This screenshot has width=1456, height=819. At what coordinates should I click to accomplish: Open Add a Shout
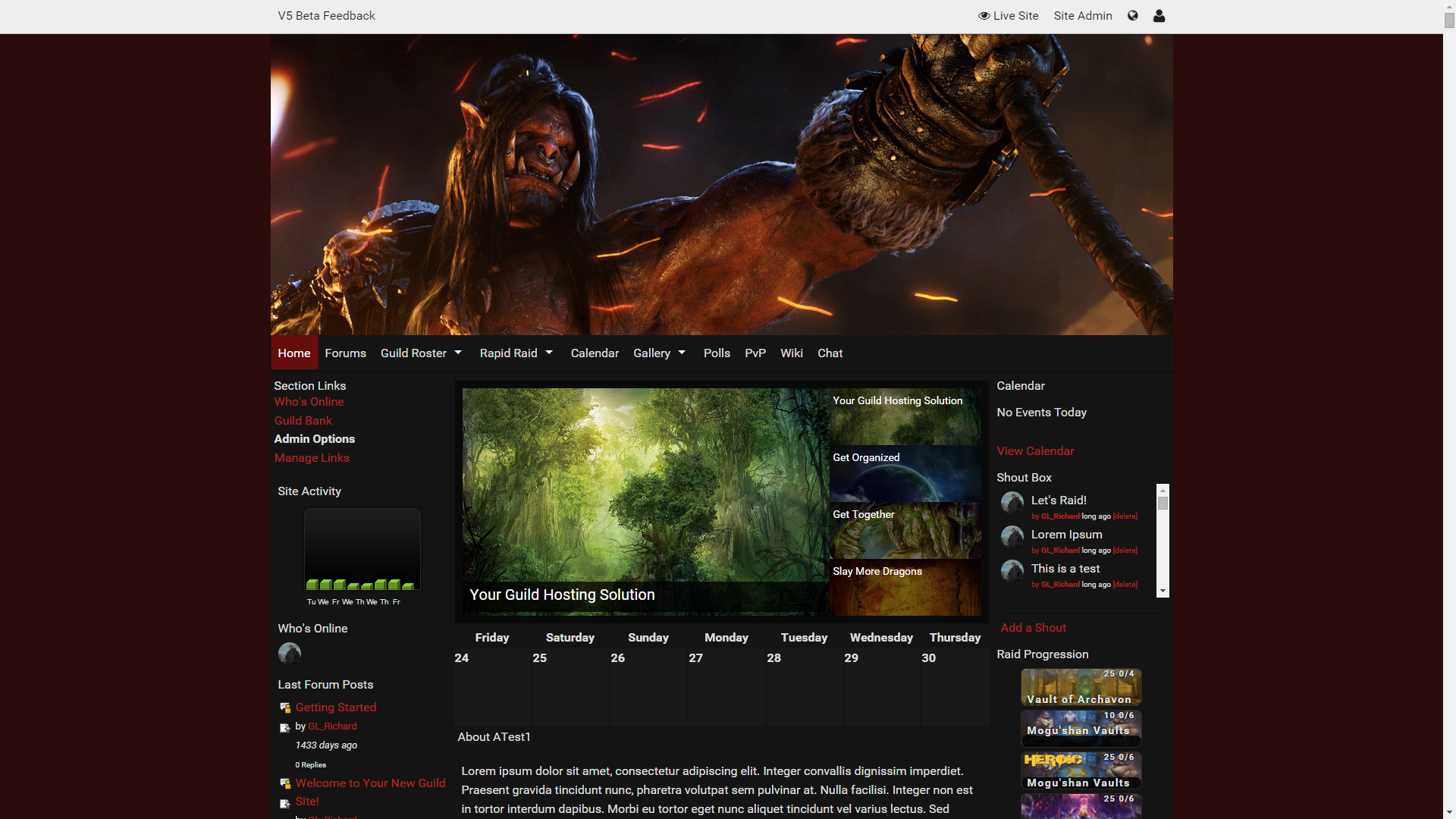tap(1033, 627)
